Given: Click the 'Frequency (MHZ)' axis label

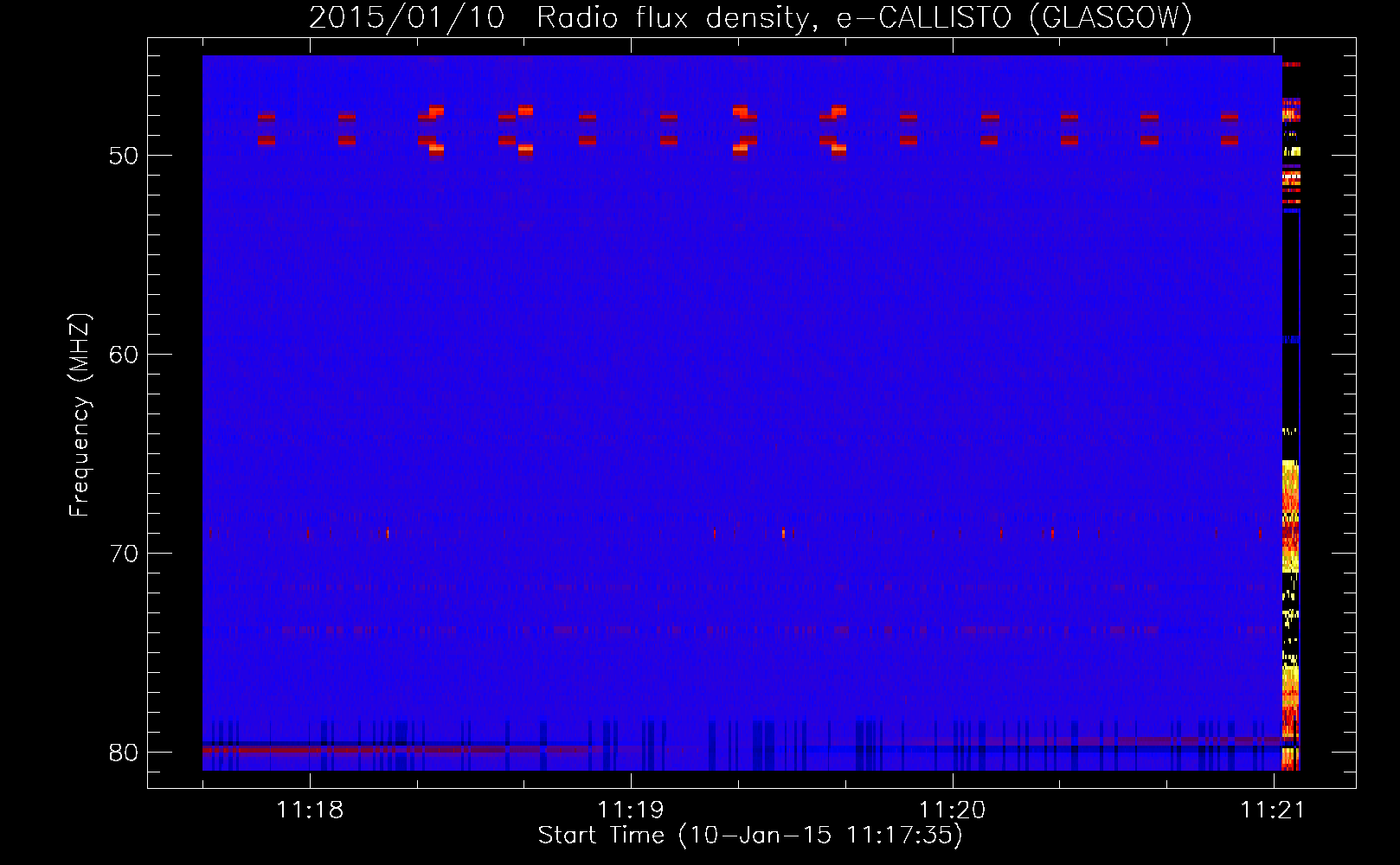Looking at the screenshot, I should [x=80, y=415].
